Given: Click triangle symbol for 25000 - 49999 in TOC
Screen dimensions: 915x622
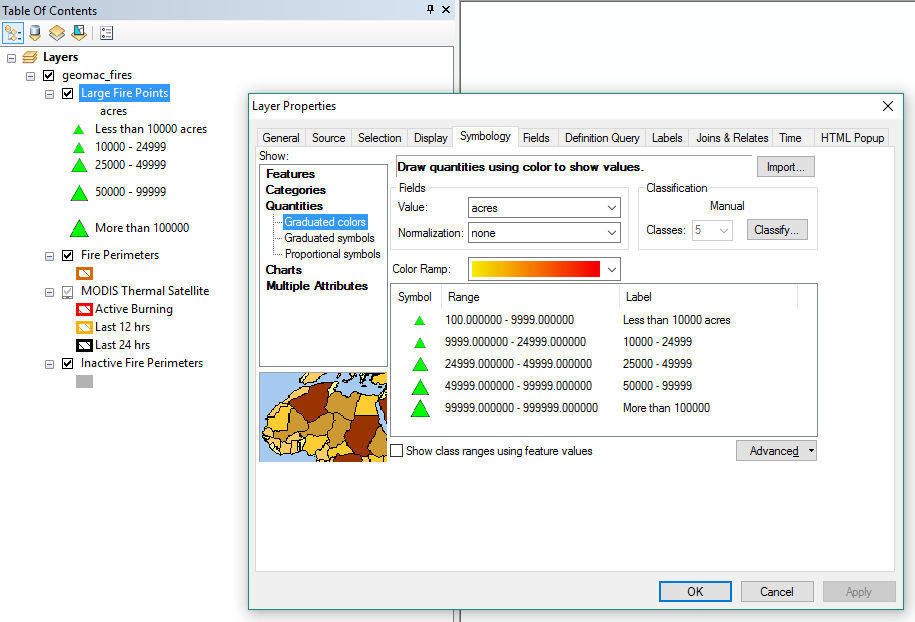Looking at the screenshot, I should [x=79, y=165].
